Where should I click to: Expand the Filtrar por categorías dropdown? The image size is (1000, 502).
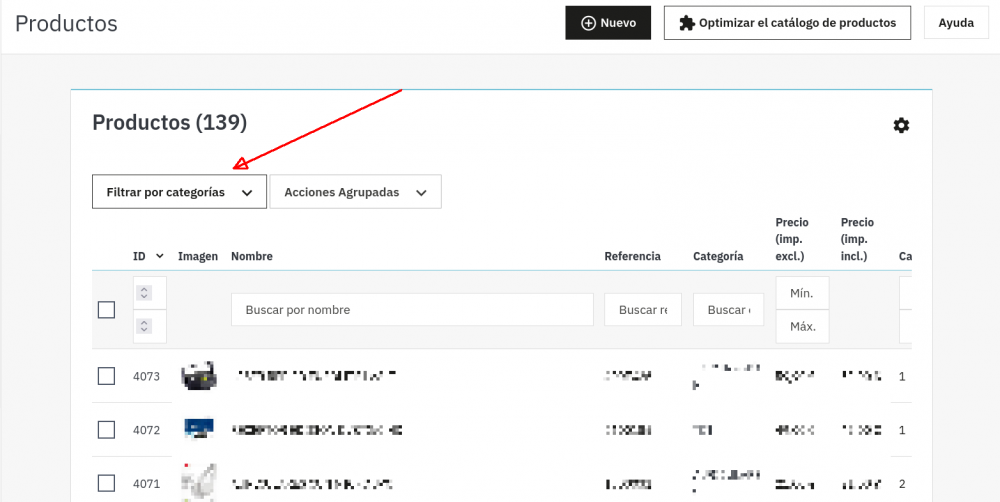179,192
